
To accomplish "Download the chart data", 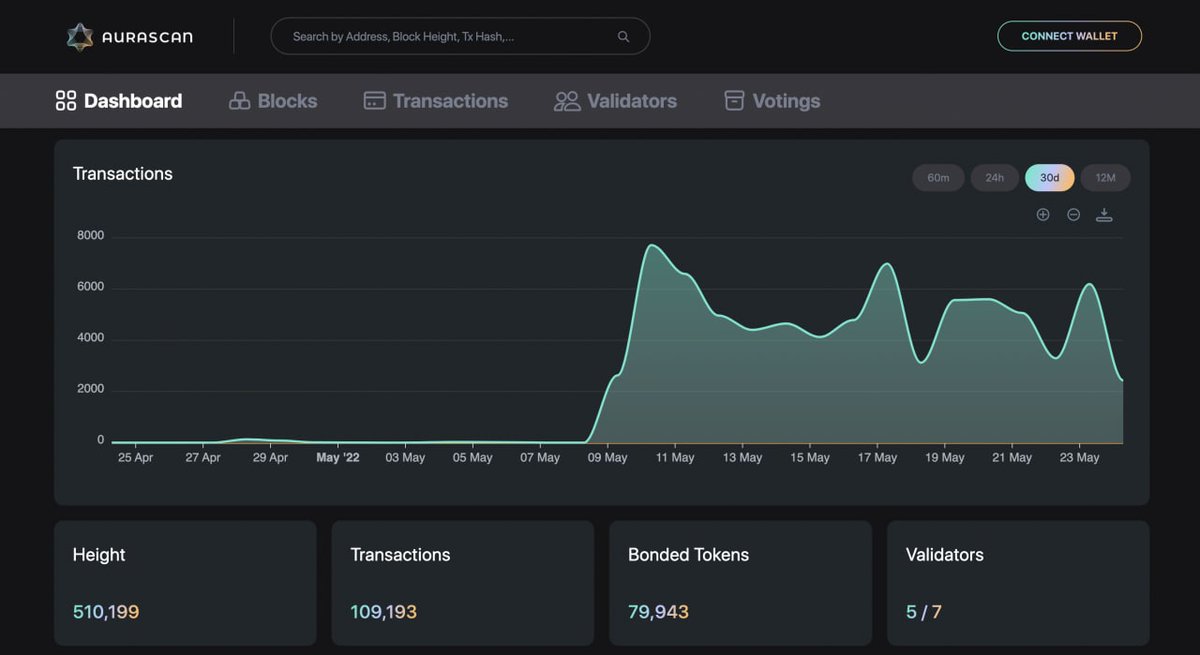I will (1104, 215).
